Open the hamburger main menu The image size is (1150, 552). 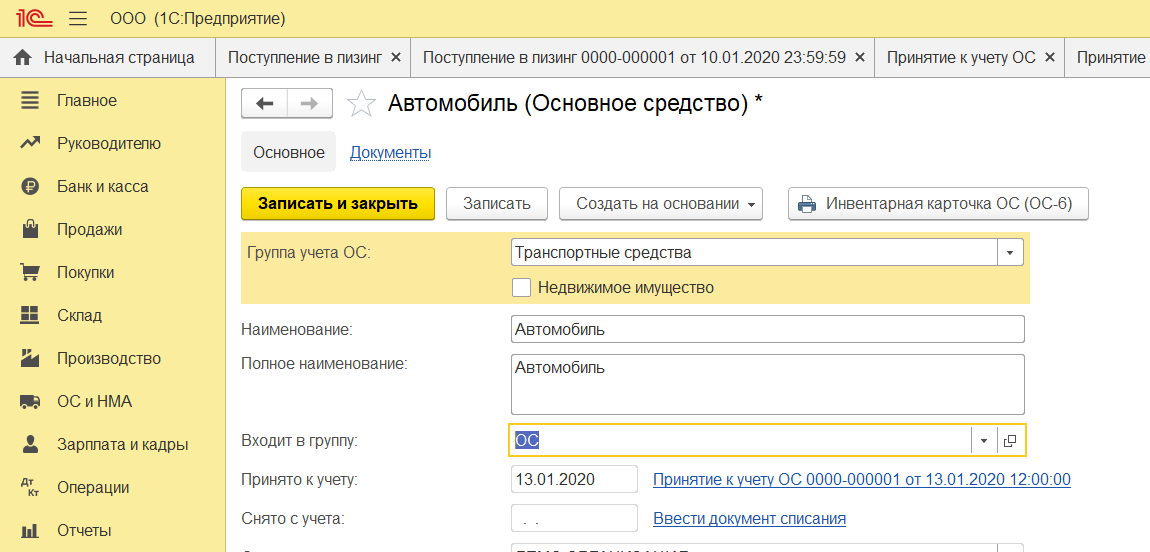coord(77,19)
